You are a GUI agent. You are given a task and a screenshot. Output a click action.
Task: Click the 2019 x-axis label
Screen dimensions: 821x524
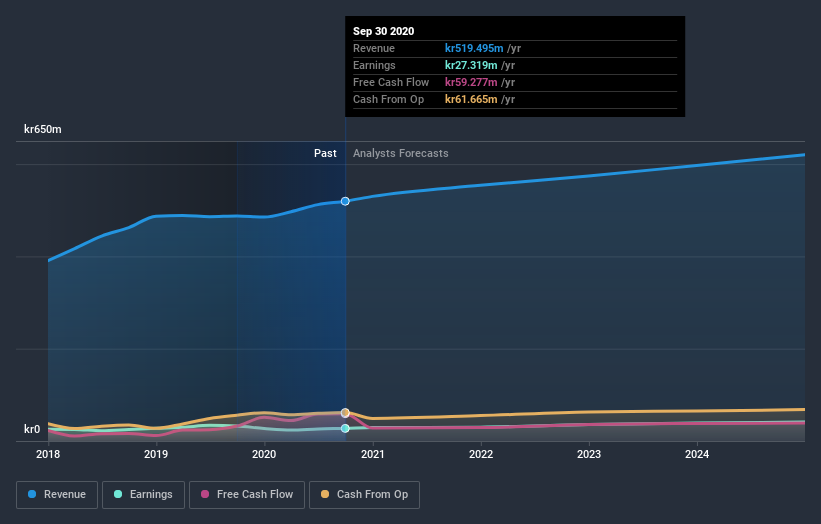(156, 454)
